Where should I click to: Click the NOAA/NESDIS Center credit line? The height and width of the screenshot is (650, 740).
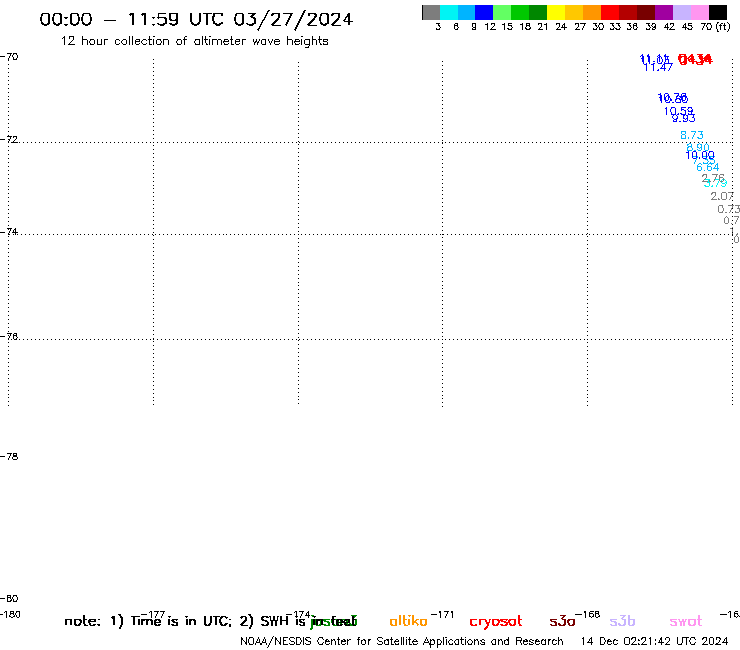[x=402, y=642]
